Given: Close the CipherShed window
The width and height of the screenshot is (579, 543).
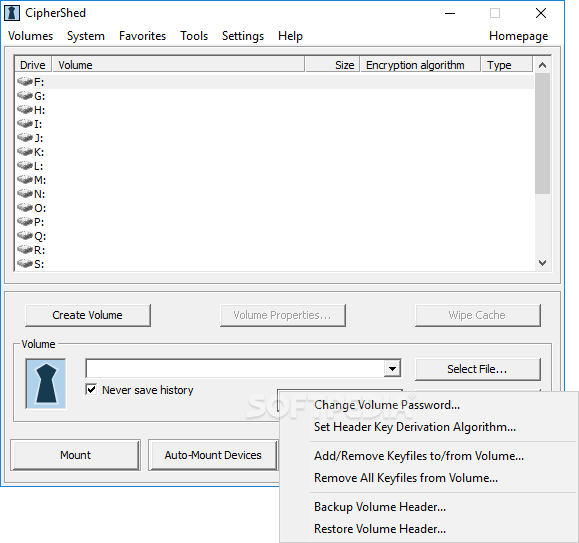Looking at the screenshot, I should coord(541,13).
